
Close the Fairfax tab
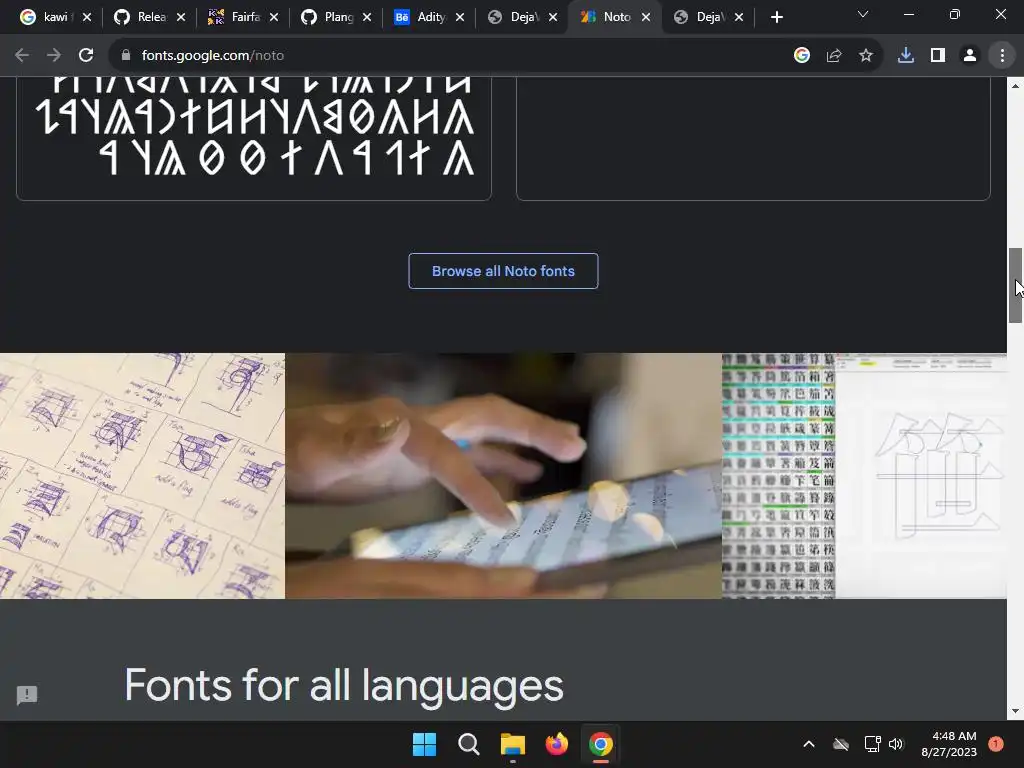[x=274, y=18]
